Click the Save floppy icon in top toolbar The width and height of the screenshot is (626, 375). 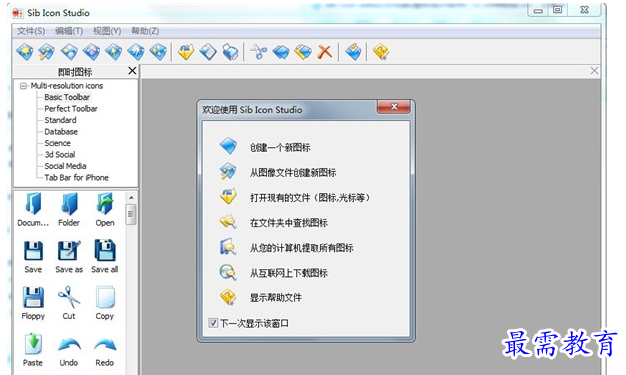tap(208, 52)
